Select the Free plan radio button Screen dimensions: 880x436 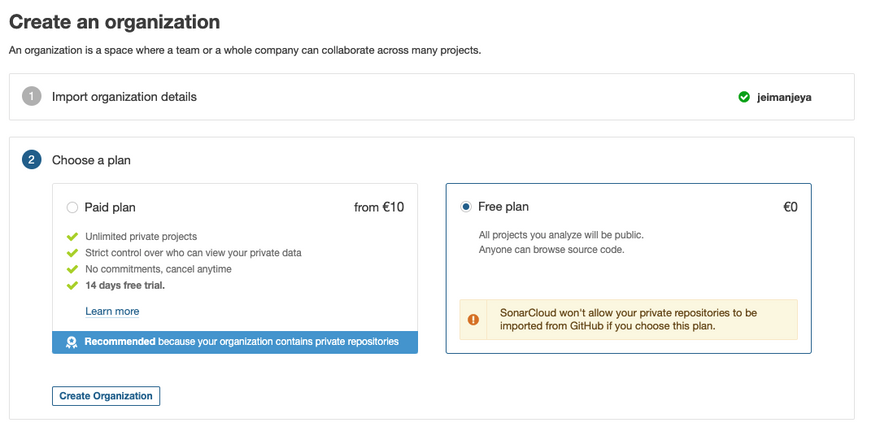click(466, 207)
